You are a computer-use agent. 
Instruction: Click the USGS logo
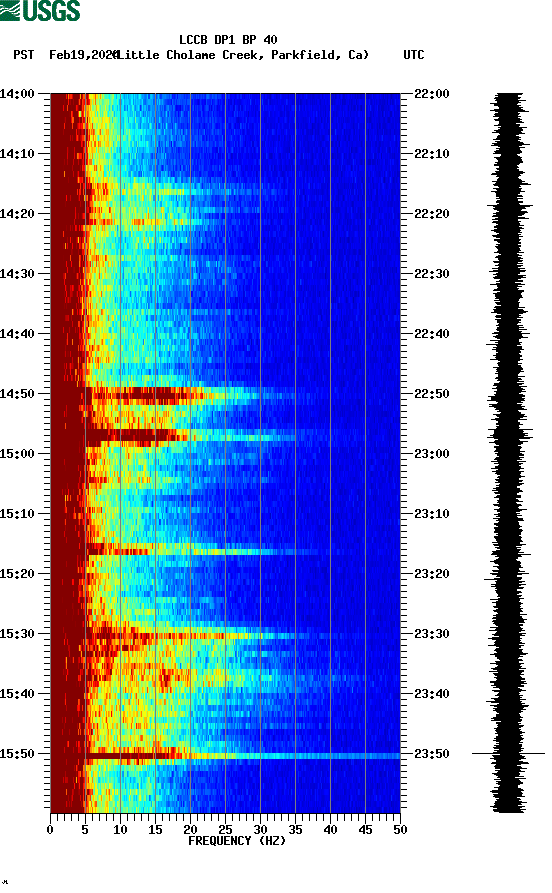pos(40,10)
